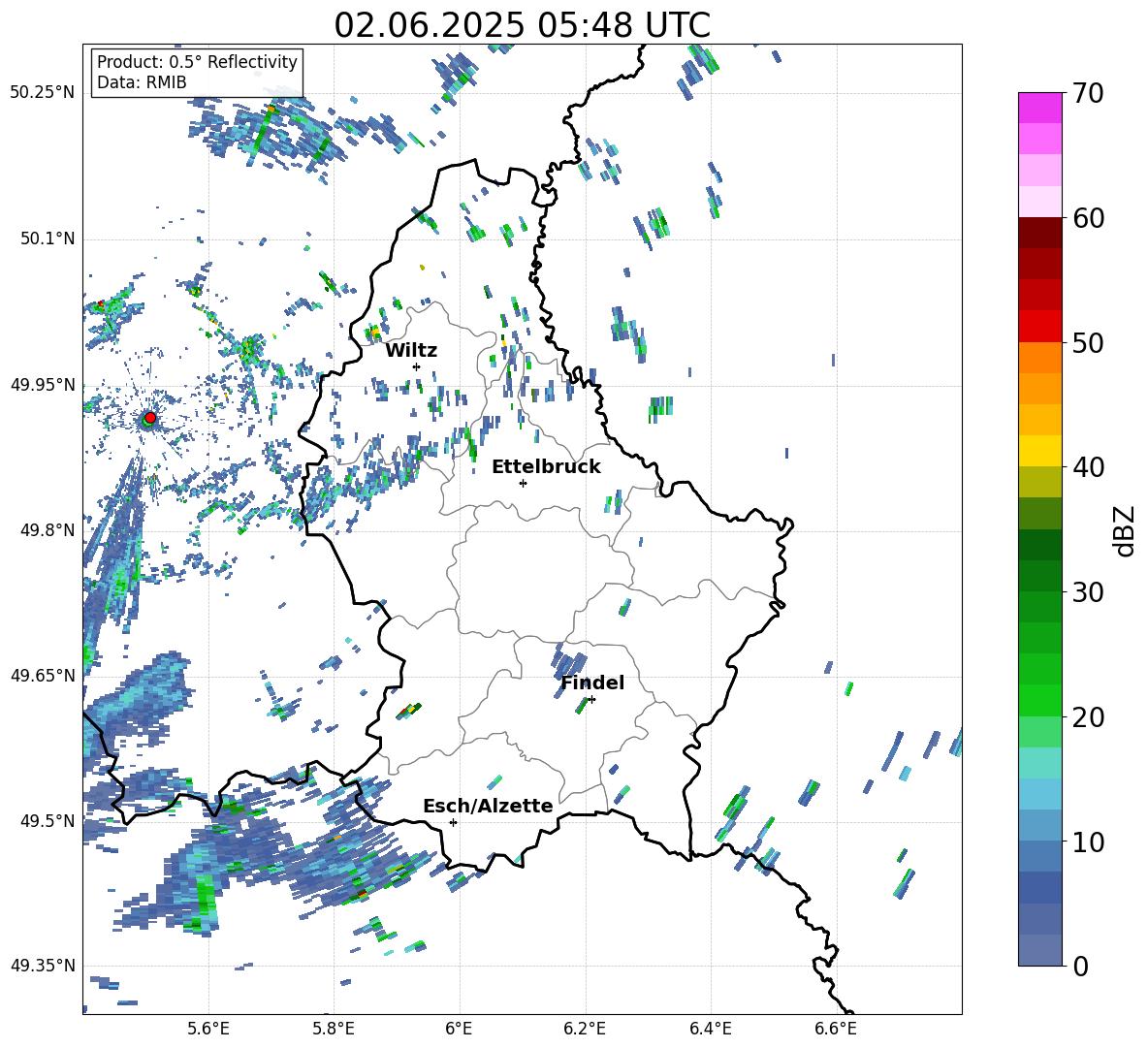Click the cross marker below Ettelbruck
This screenshot has height=1048, width=1148.
click(x=523, y=483)
